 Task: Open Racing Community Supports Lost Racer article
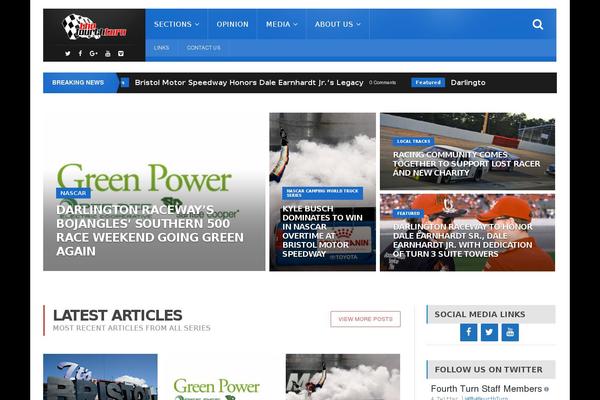click(466, 164)
